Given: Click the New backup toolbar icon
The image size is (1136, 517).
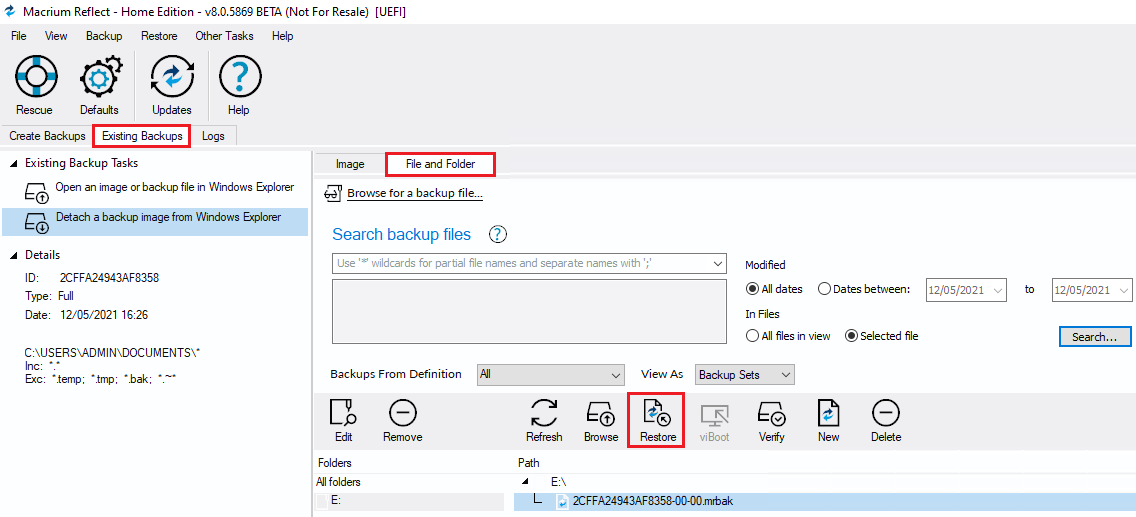Looking at the screenshot, I should (x=828, y=414).
